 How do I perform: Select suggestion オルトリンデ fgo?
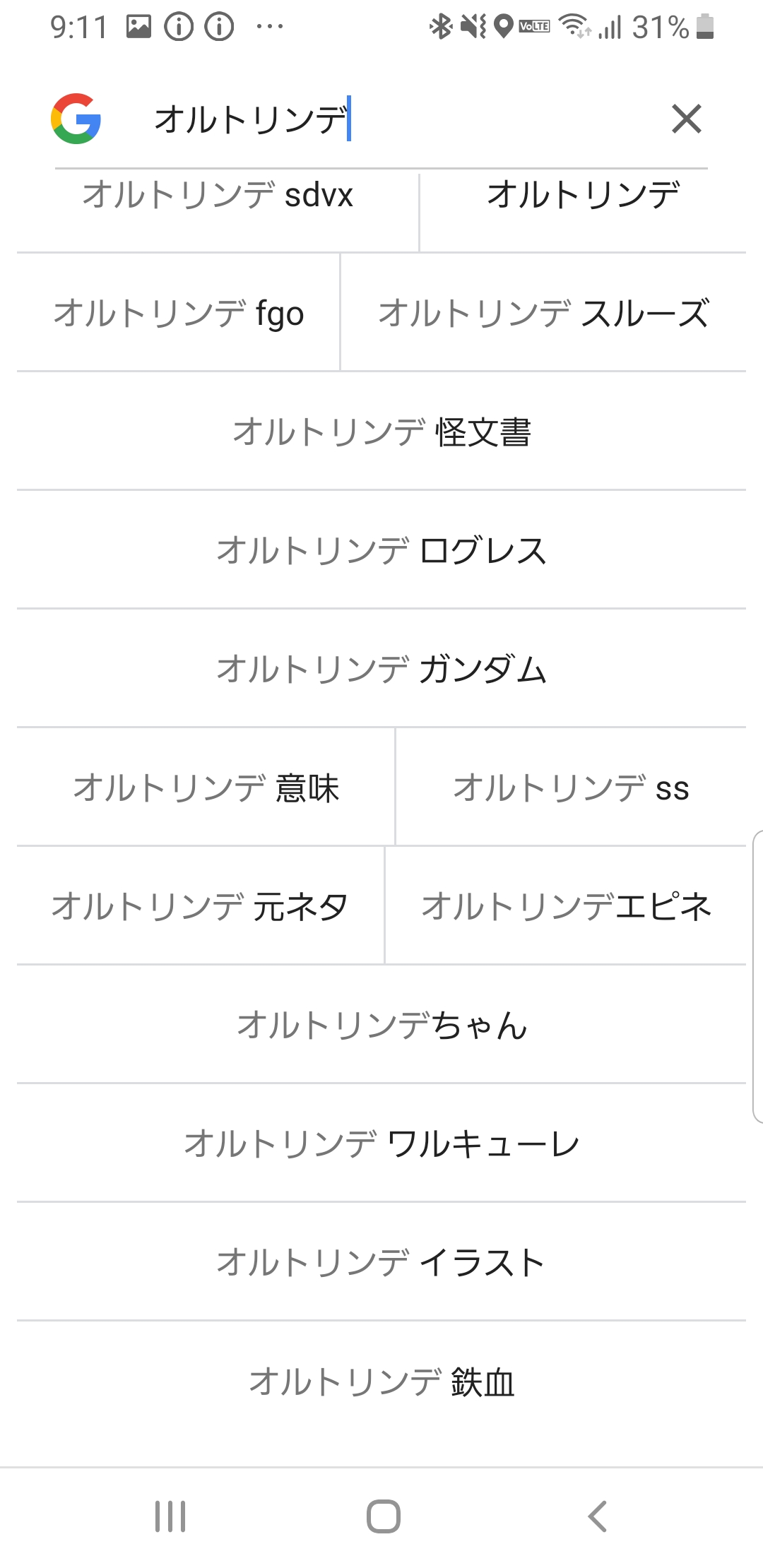(x=179, y=314)
